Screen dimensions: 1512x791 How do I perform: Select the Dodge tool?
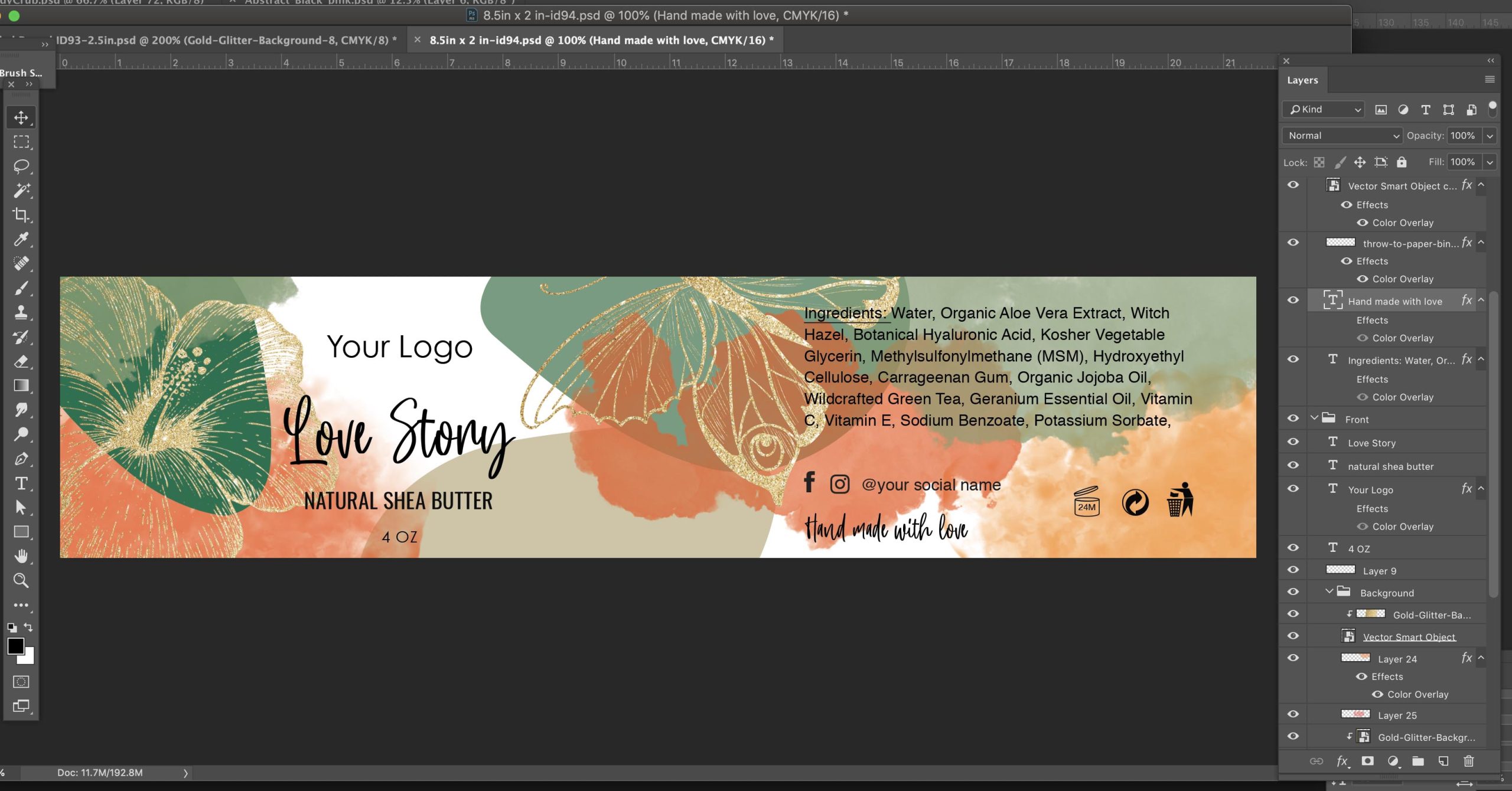(21, 434)
